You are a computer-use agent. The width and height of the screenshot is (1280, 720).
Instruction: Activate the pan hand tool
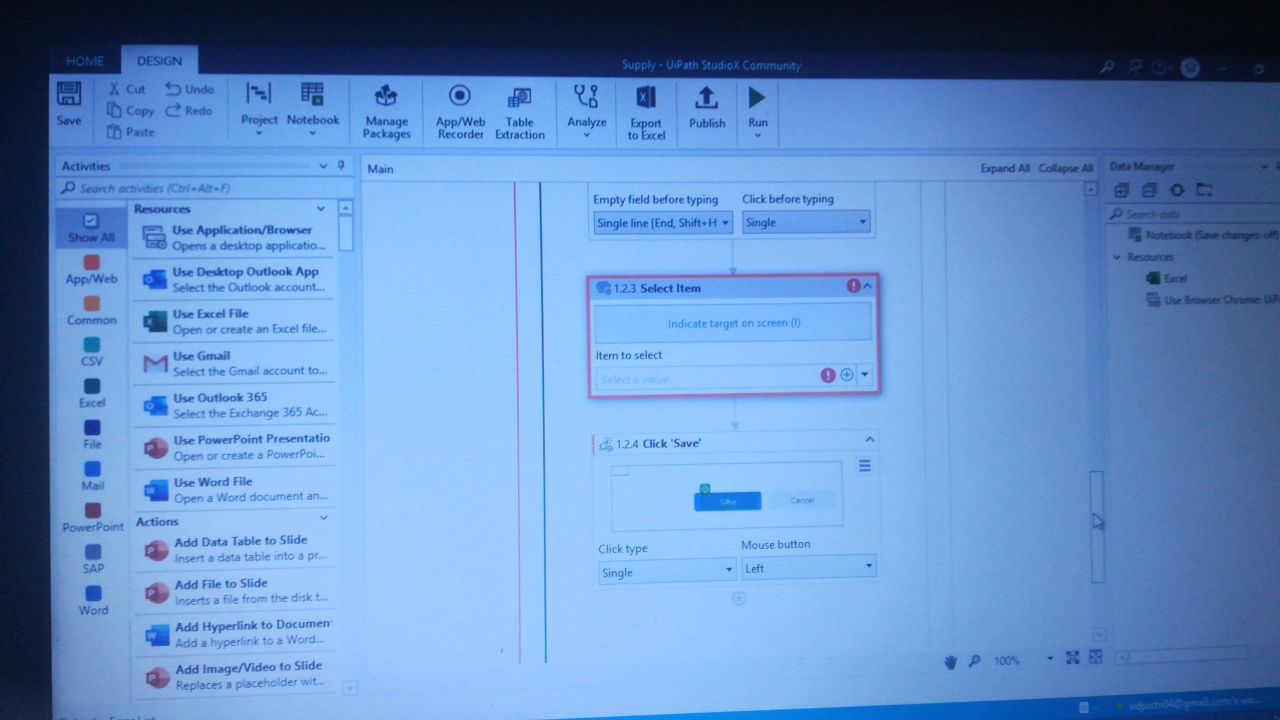(x=952, y=661)
